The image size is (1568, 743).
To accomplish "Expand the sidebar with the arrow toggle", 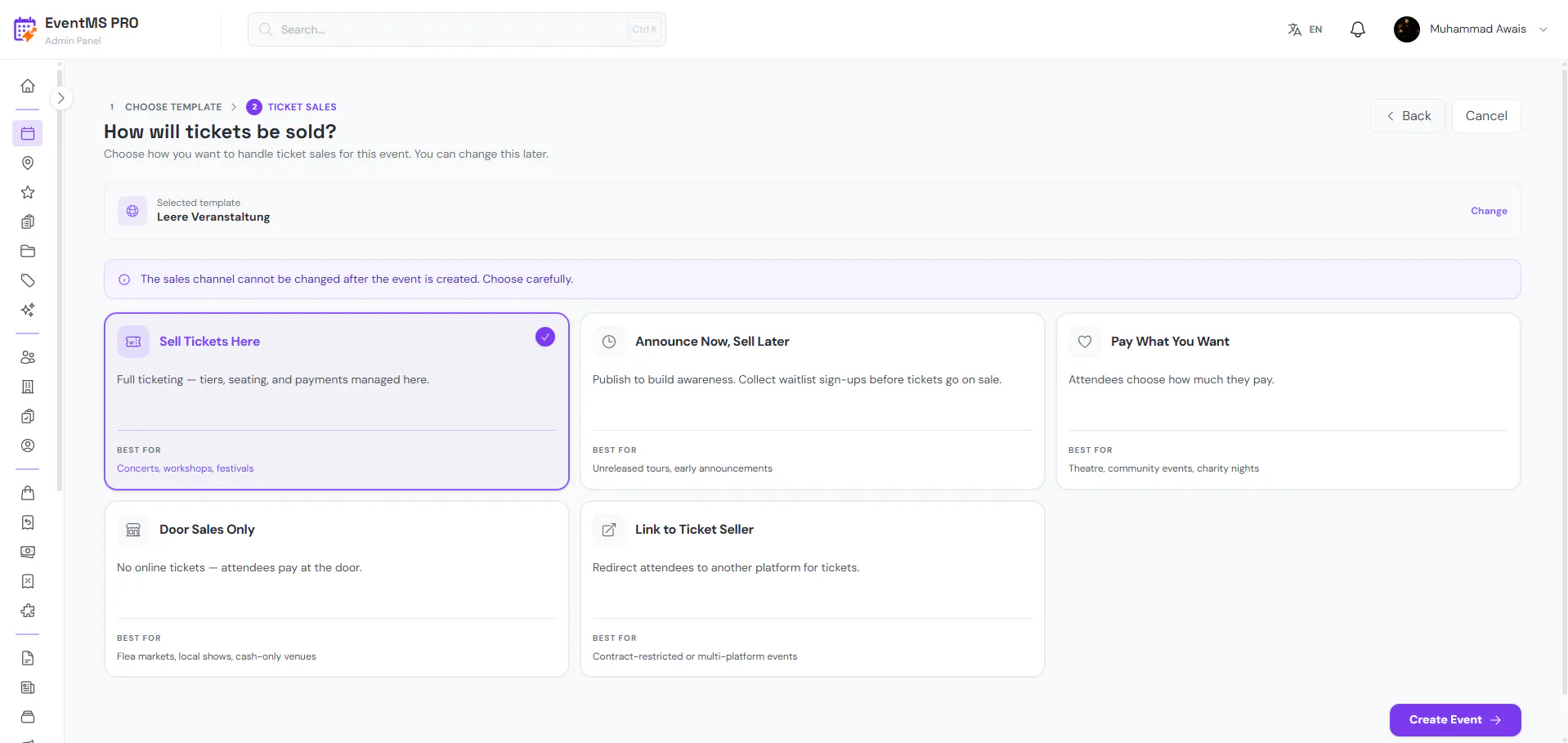I will (60, 98).
